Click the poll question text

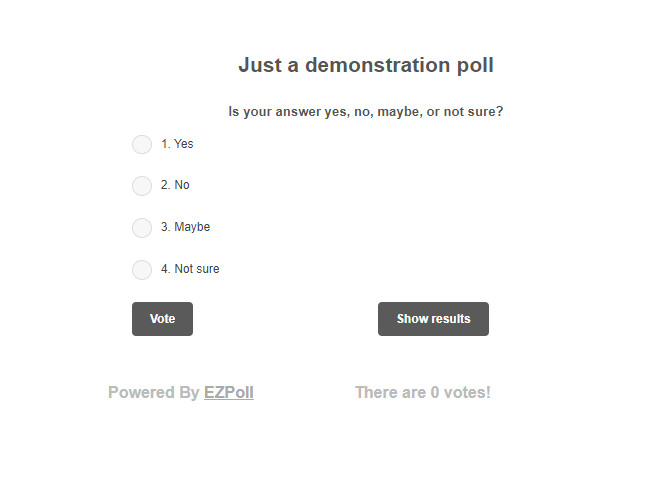(366, 112)
